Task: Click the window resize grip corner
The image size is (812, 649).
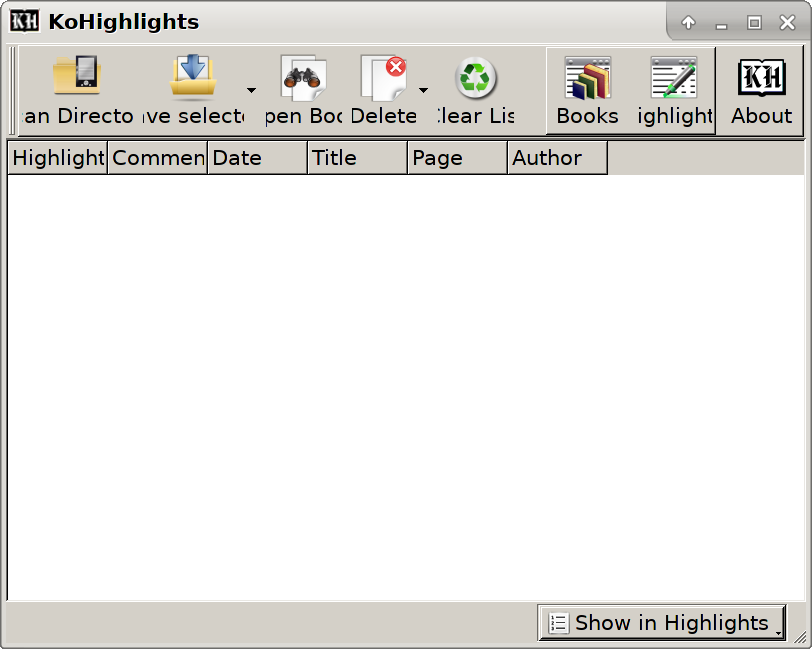Action: pos(801,638)
